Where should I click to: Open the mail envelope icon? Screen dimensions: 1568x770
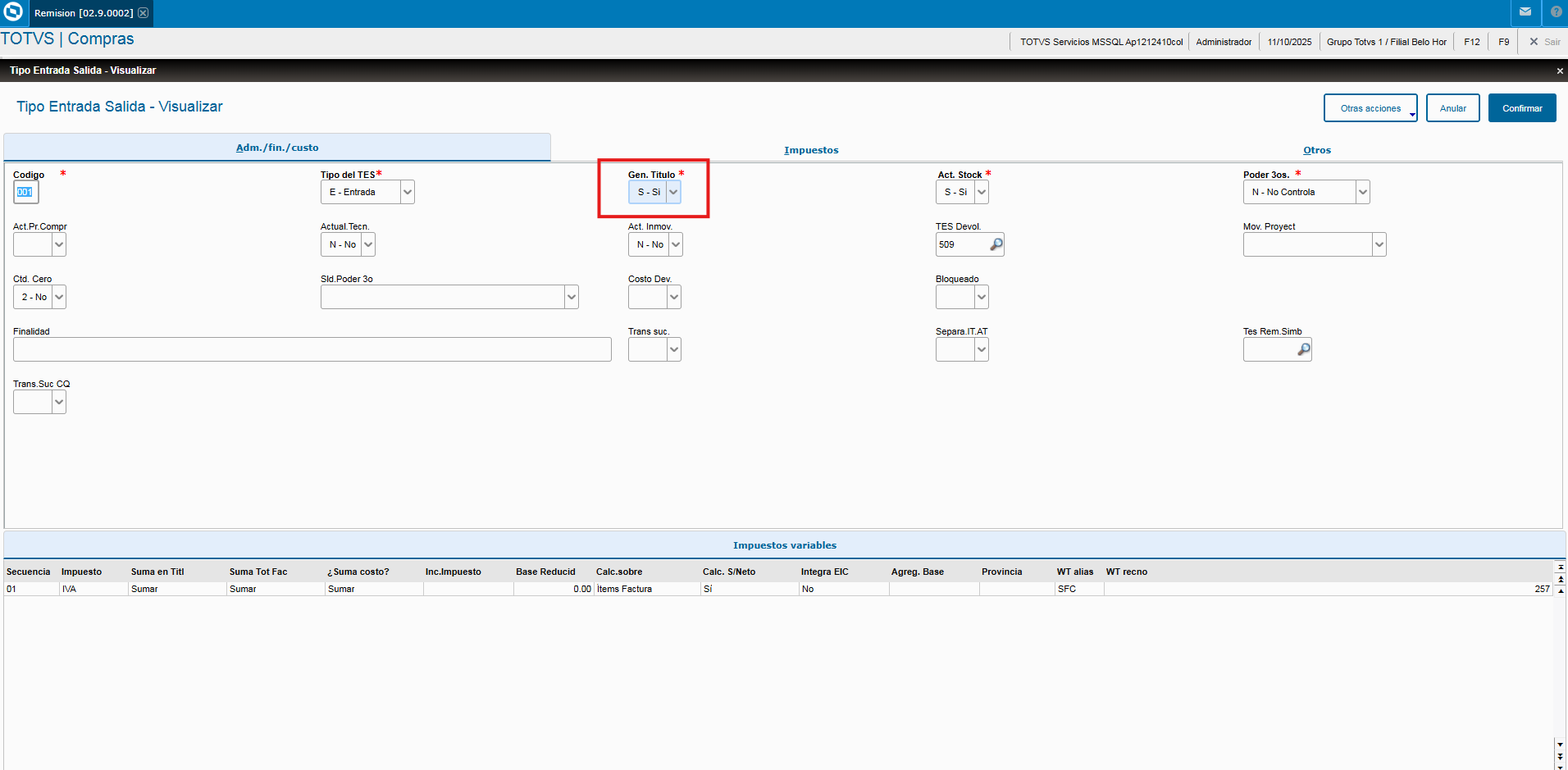[1525, 12]
